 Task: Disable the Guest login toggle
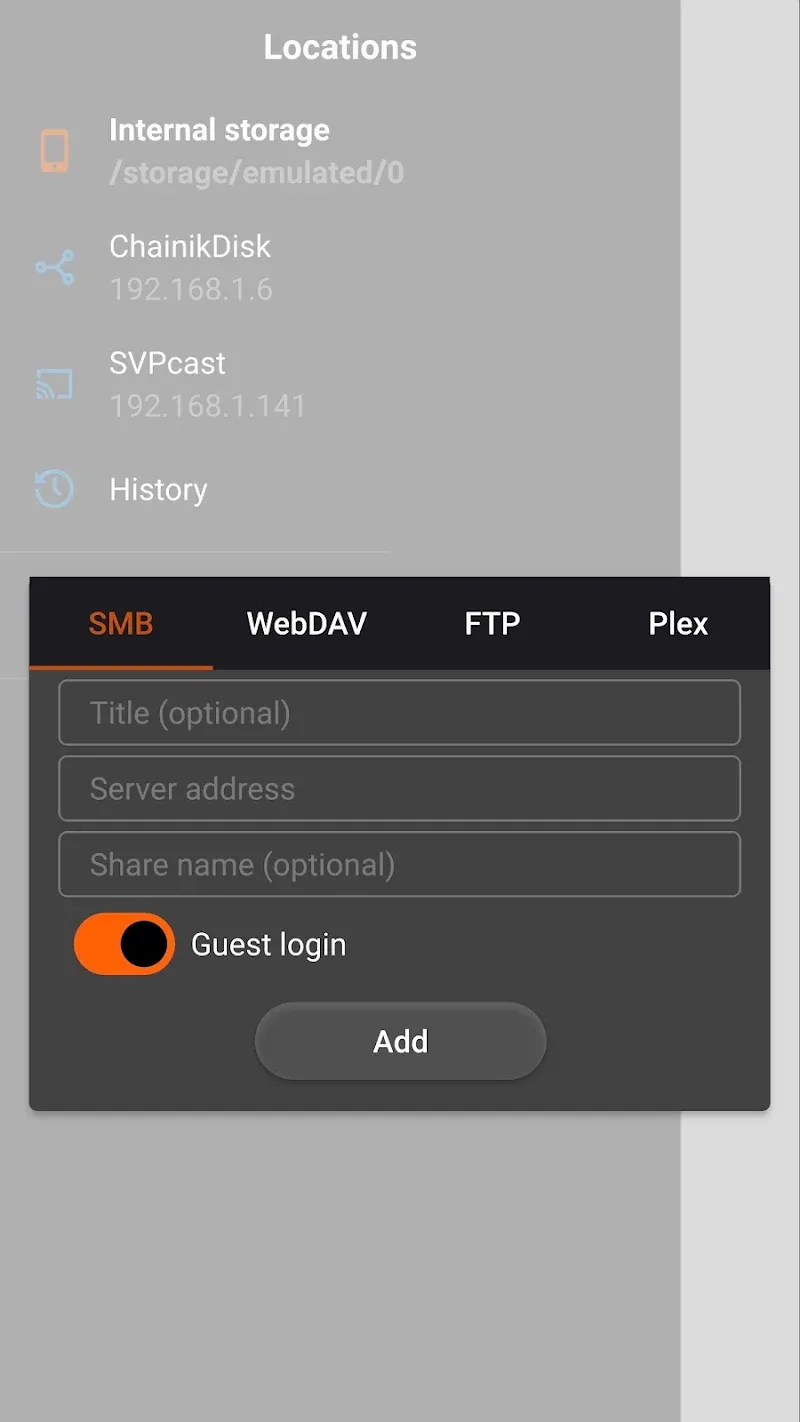tap(123, 943)
